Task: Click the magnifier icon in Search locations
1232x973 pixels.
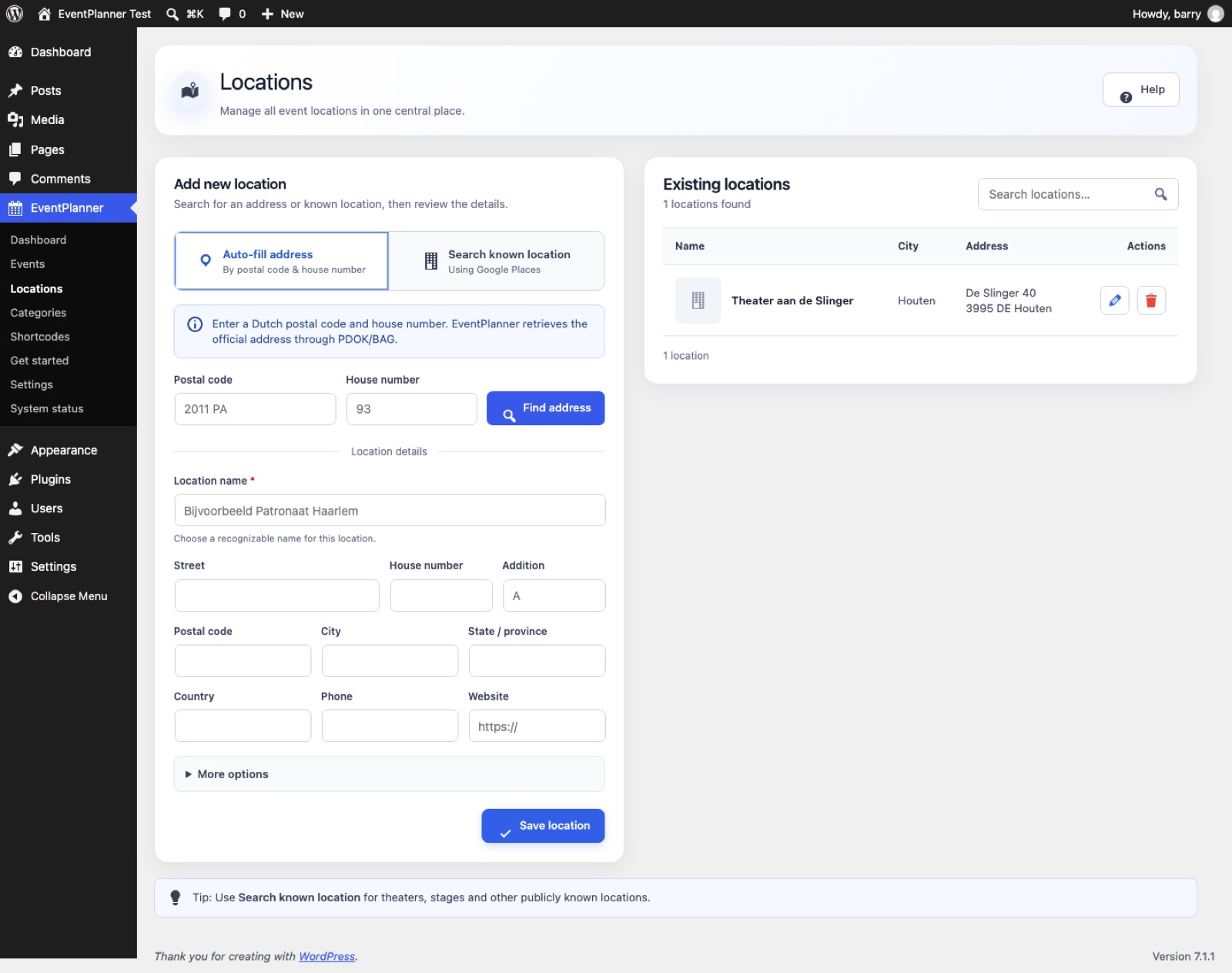Action: coord(1160,194)
